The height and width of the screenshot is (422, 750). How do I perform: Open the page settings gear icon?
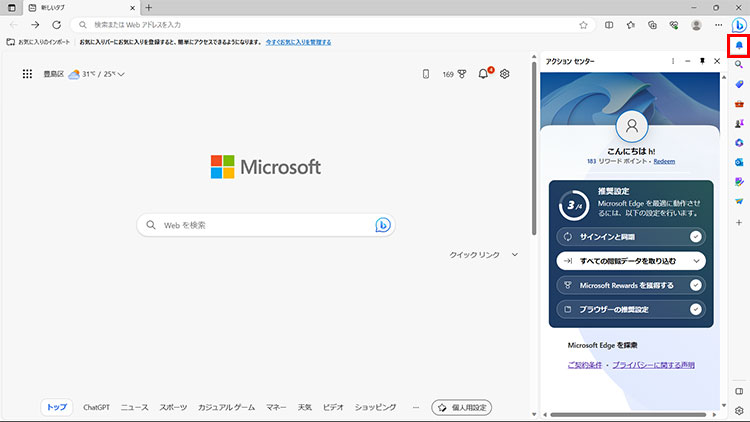click(505, 74)
